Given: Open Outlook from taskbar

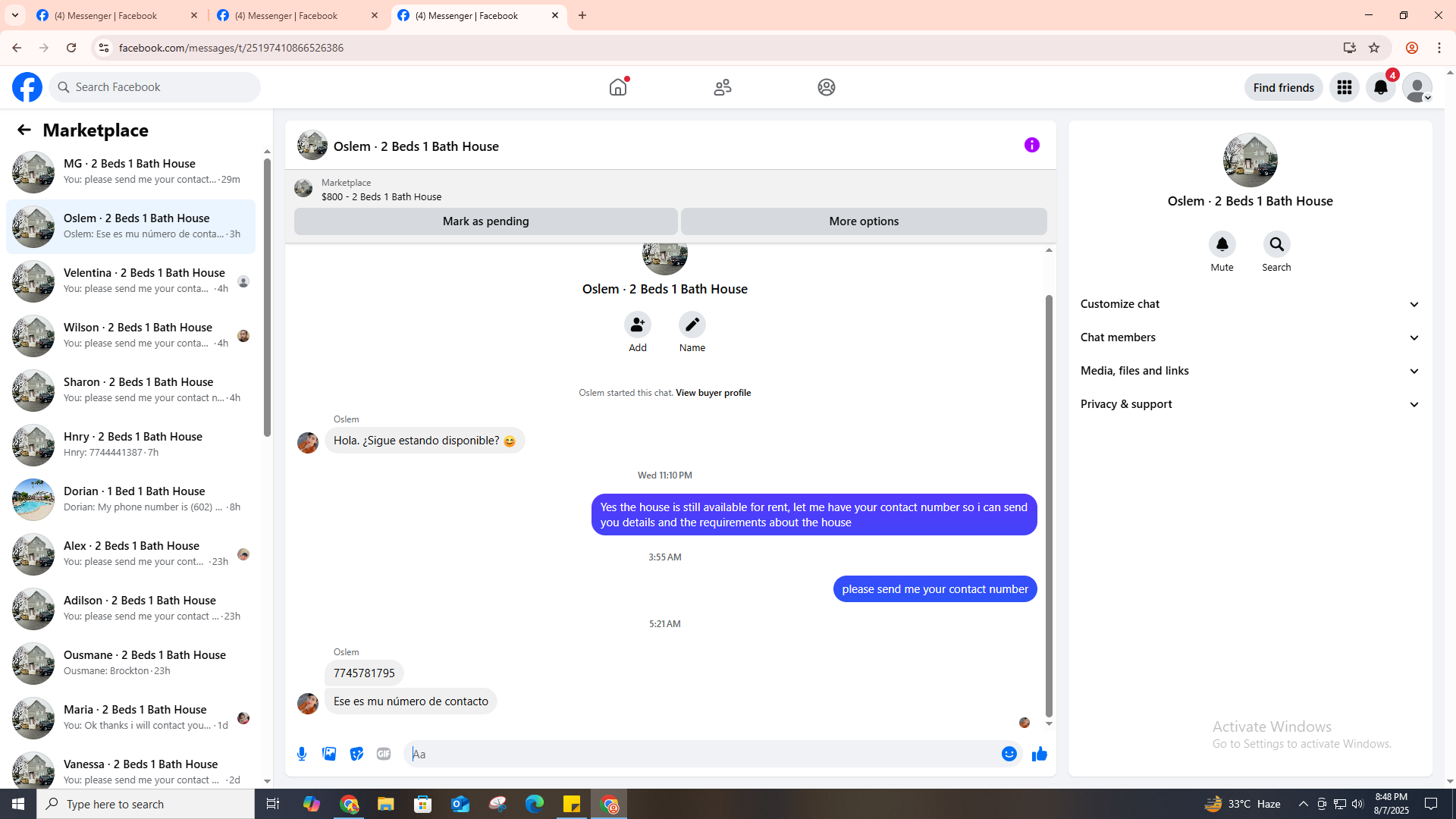Looking at the screenshot, I should (460, 804).
